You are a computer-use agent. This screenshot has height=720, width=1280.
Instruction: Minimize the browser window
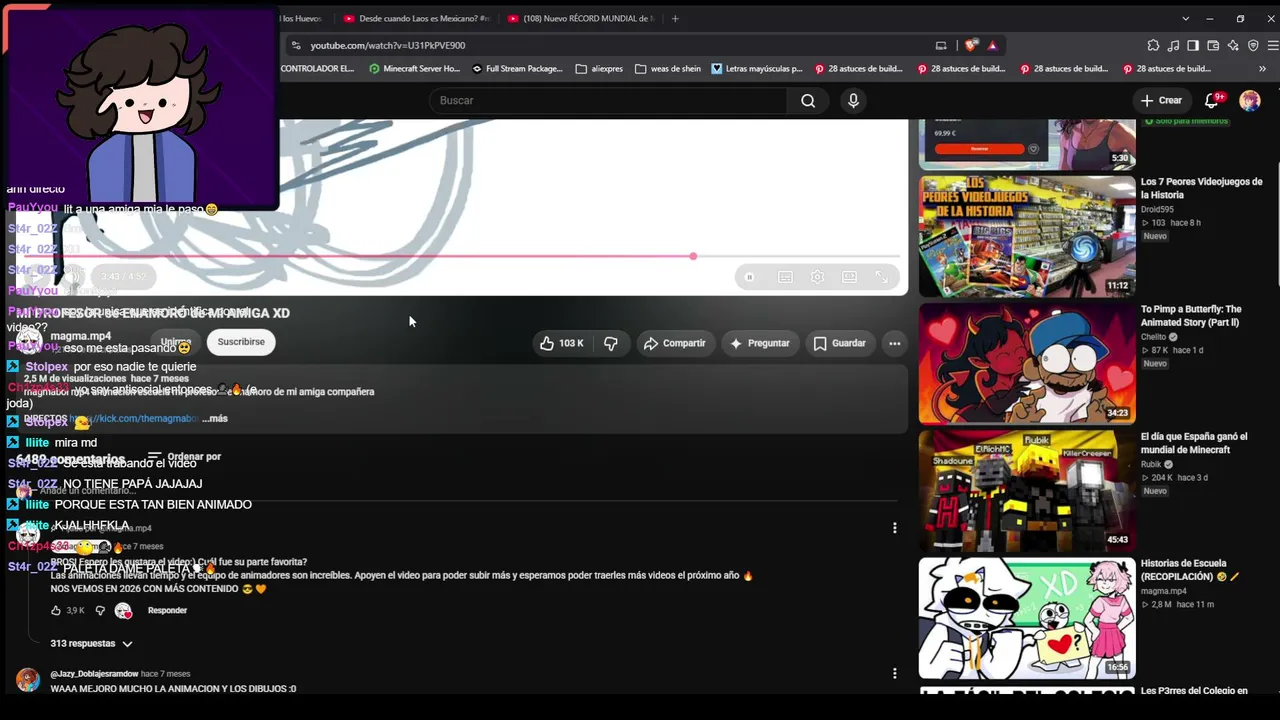[x=1210, y=18]
